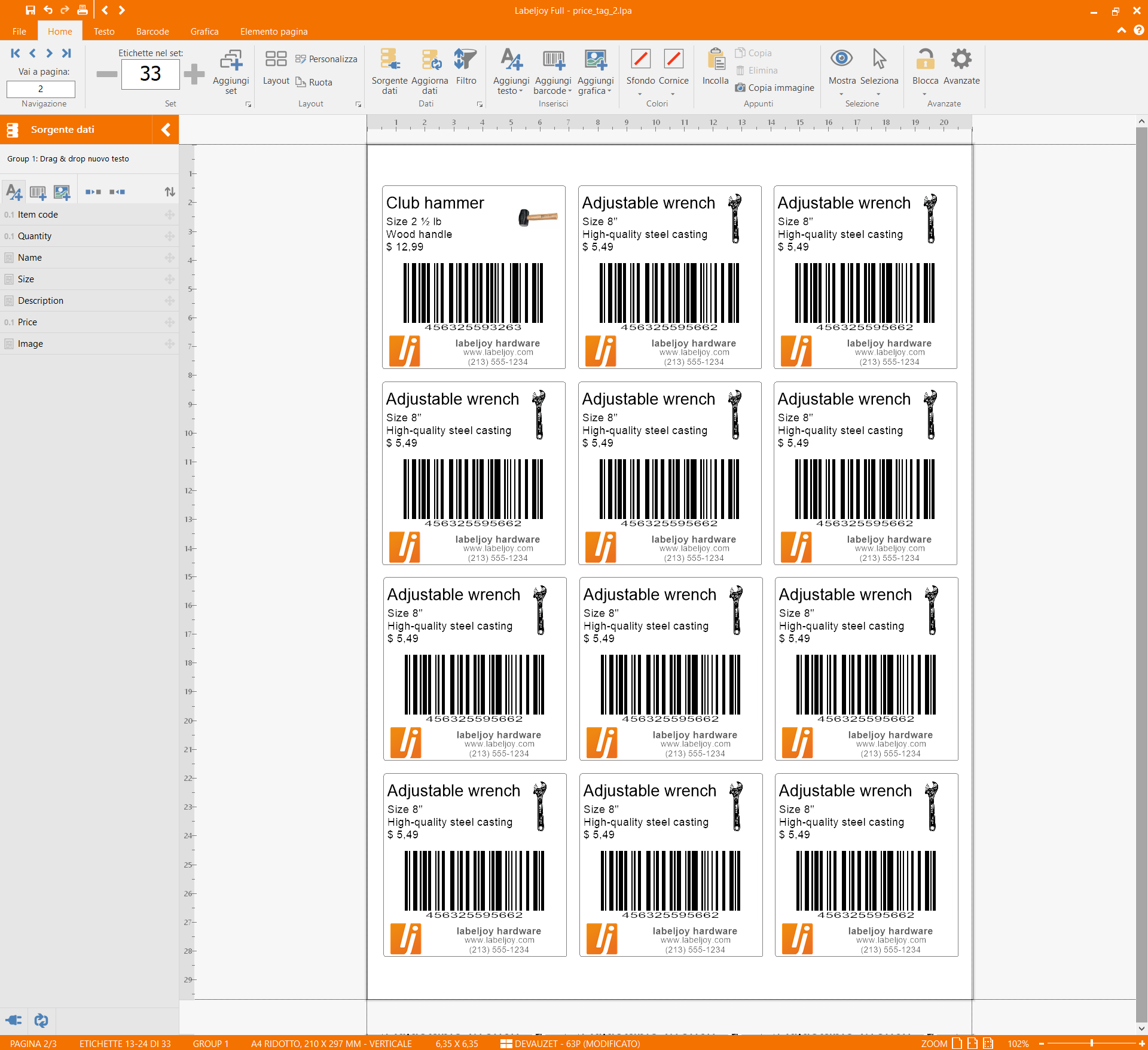Image resolution: width=1148 pixels, height=1050 pixels.
Task: Switch to the Grafica tab
Action: point(204,31)
